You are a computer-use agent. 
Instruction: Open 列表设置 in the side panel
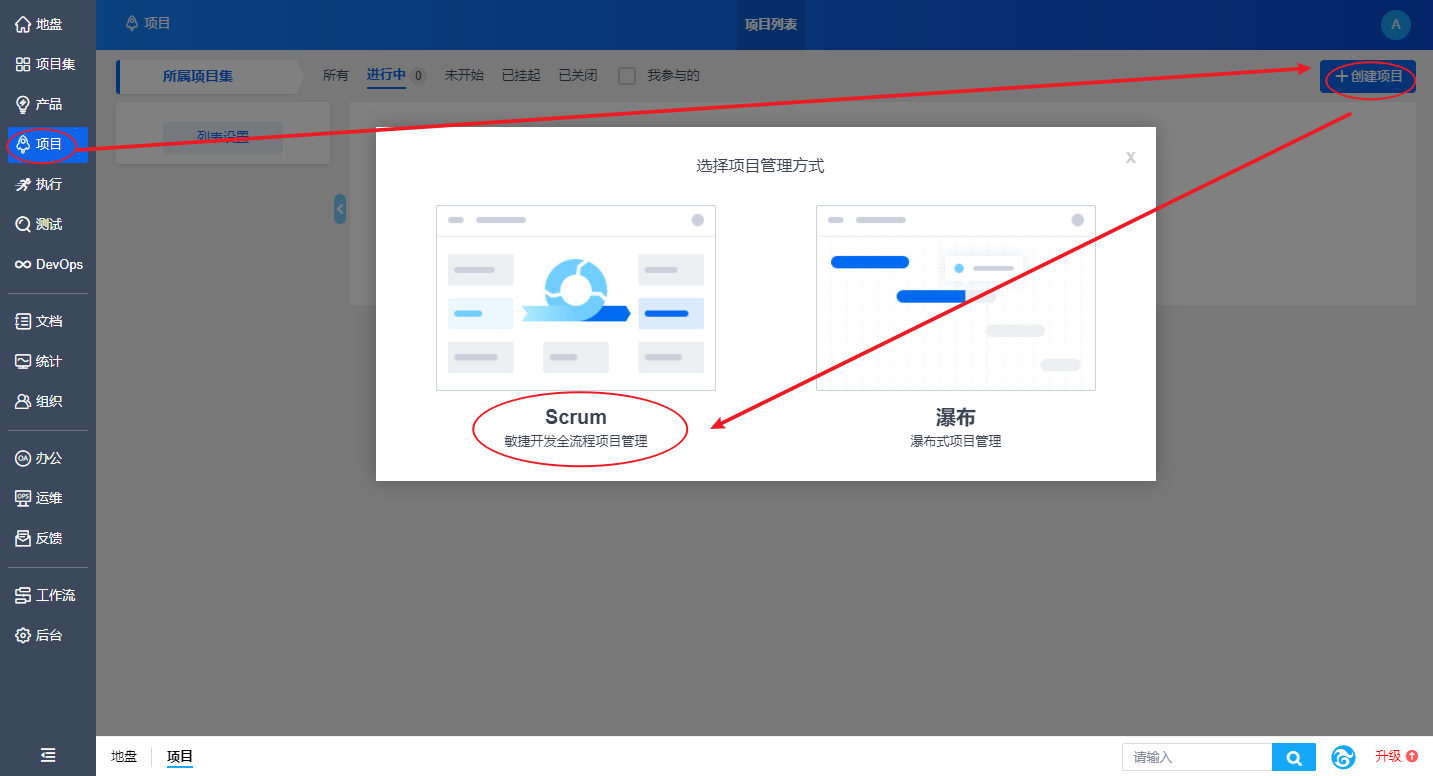[223, 137]
